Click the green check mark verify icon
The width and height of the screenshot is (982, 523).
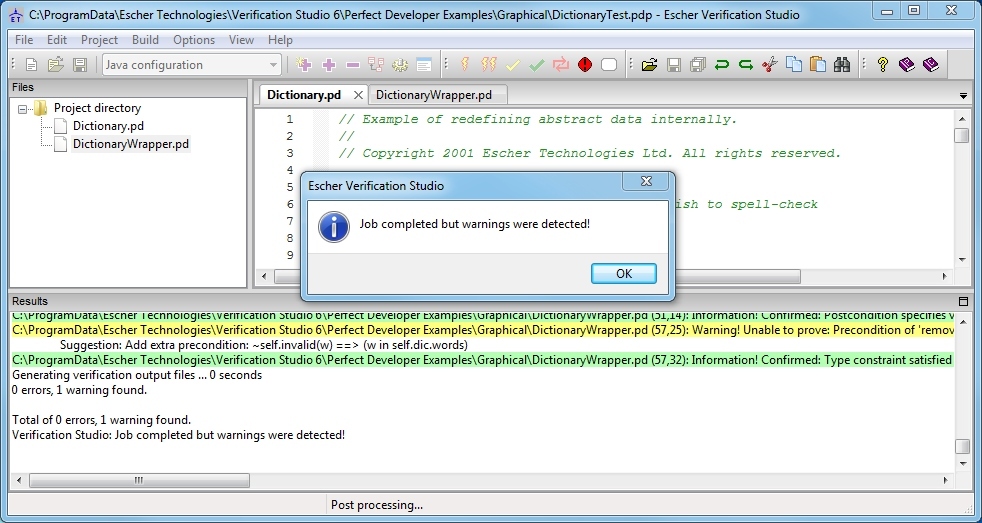pyautogui.click(x=537, y=65)
